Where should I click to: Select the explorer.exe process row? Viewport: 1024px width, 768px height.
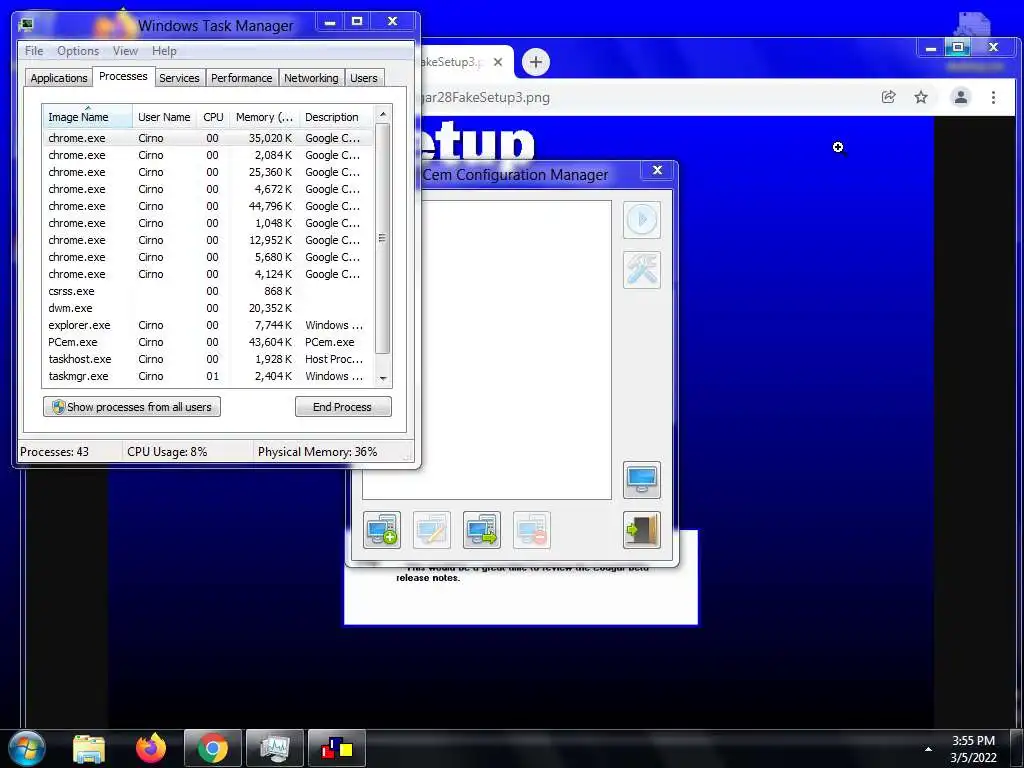point(209,325)
